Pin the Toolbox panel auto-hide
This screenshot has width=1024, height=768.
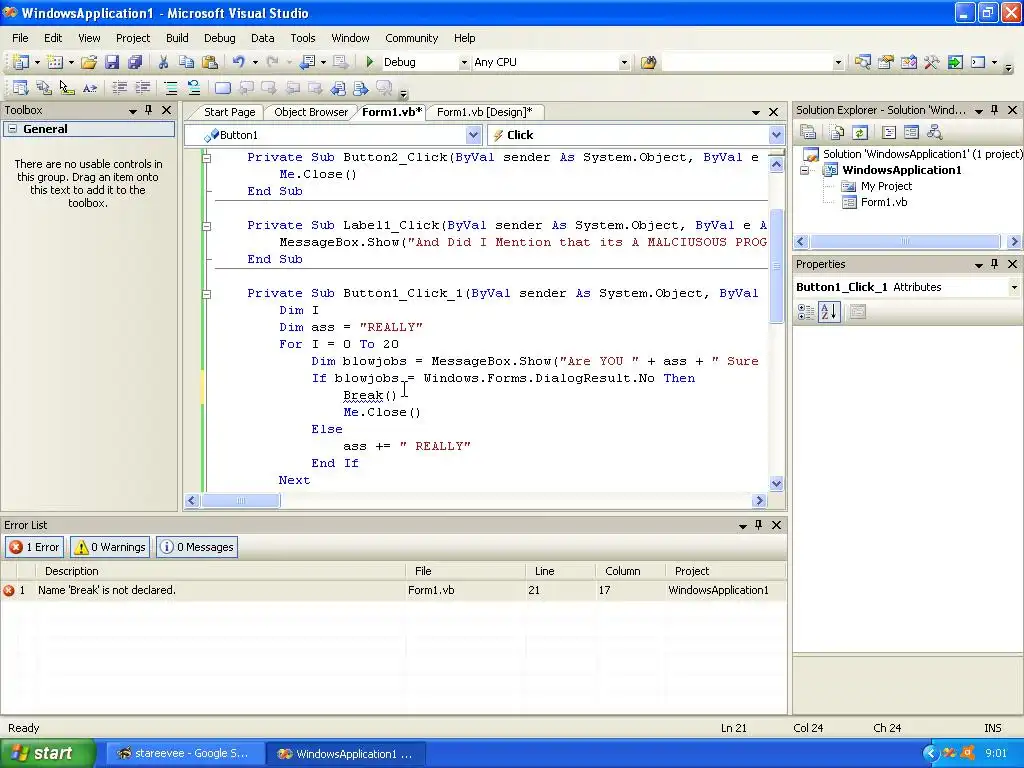(x=149, y=110)
